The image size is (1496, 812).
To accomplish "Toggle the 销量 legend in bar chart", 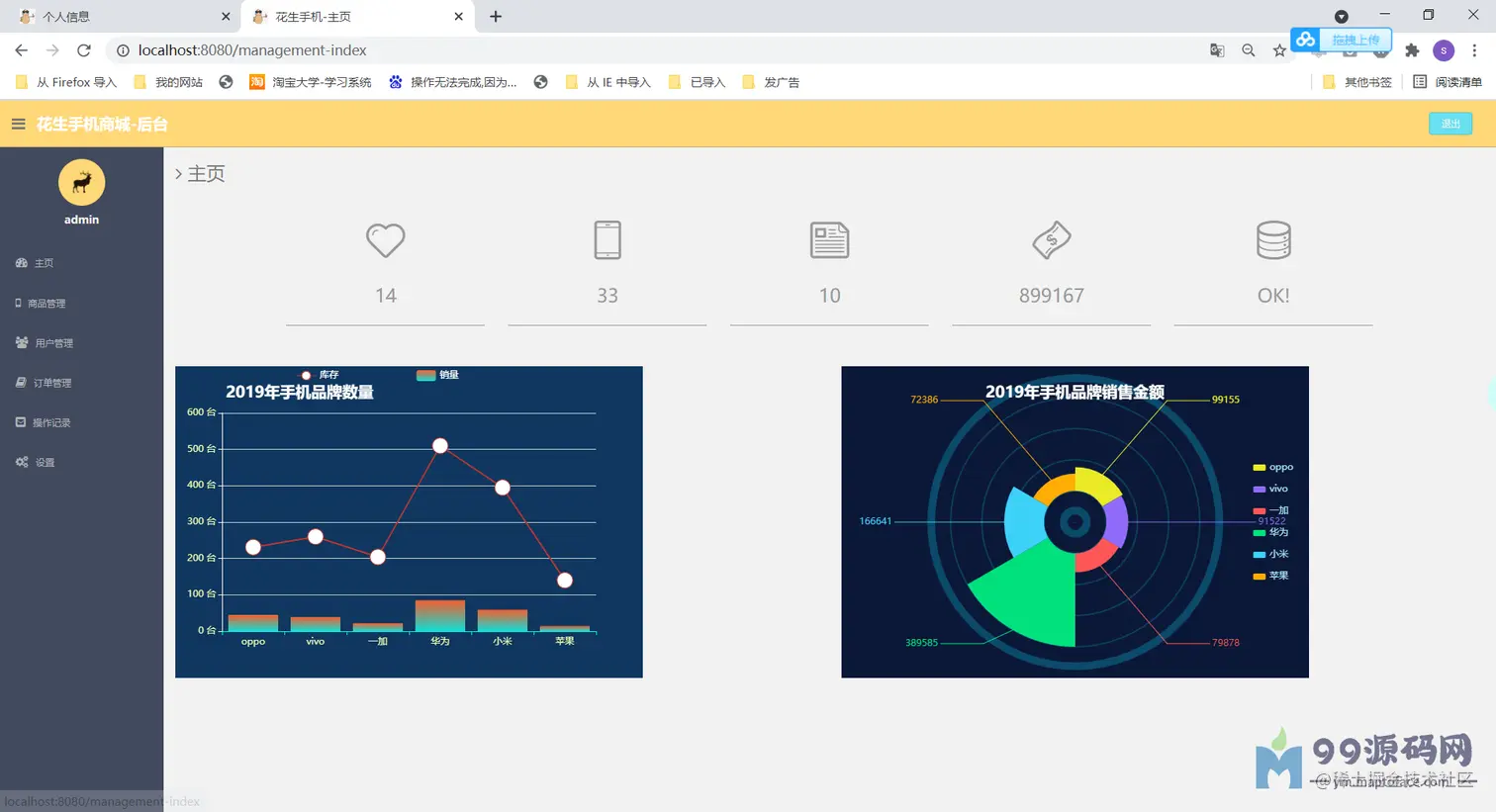I will (x=437, y=375).
